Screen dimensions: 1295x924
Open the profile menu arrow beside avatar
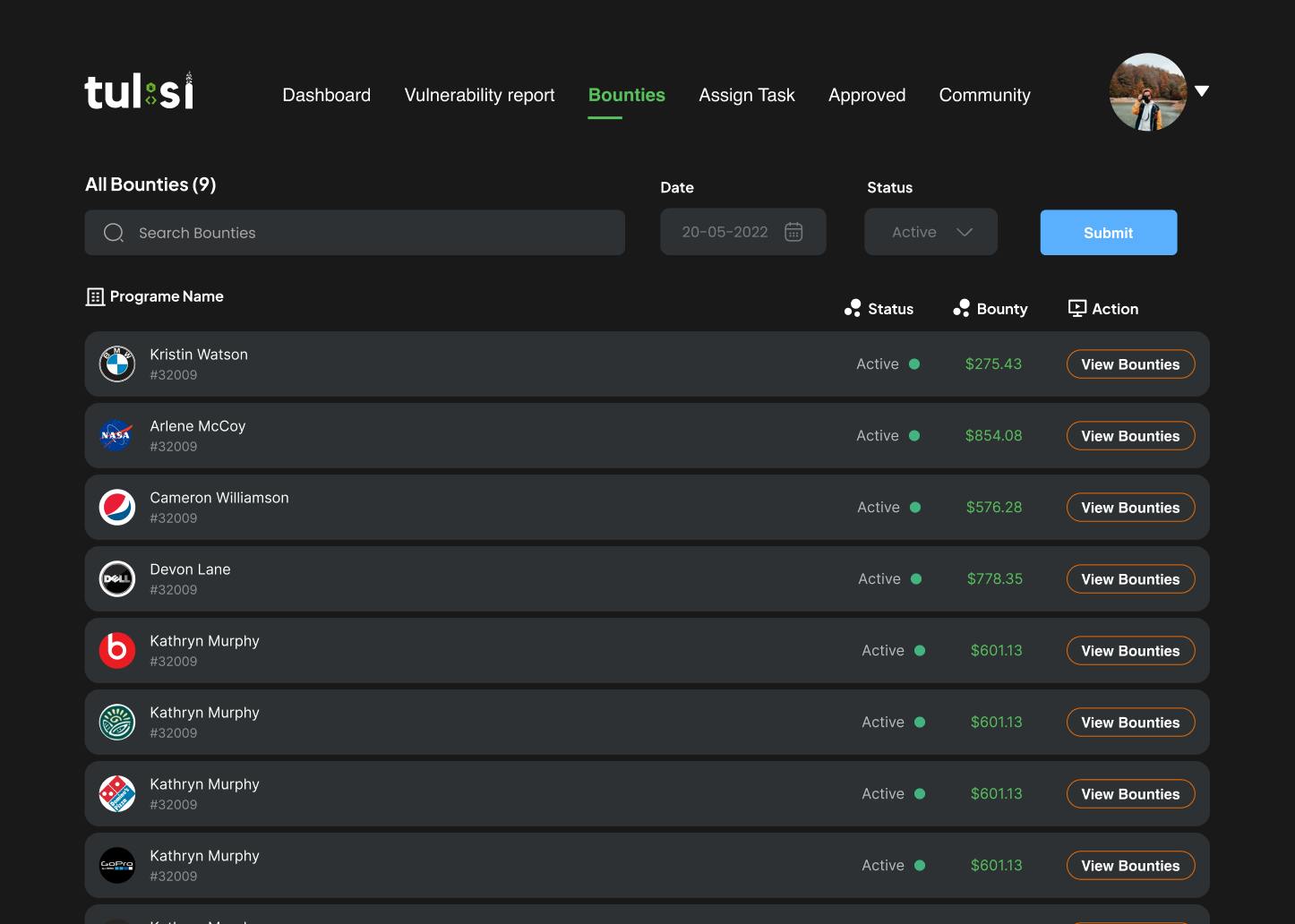[1202, 91]
